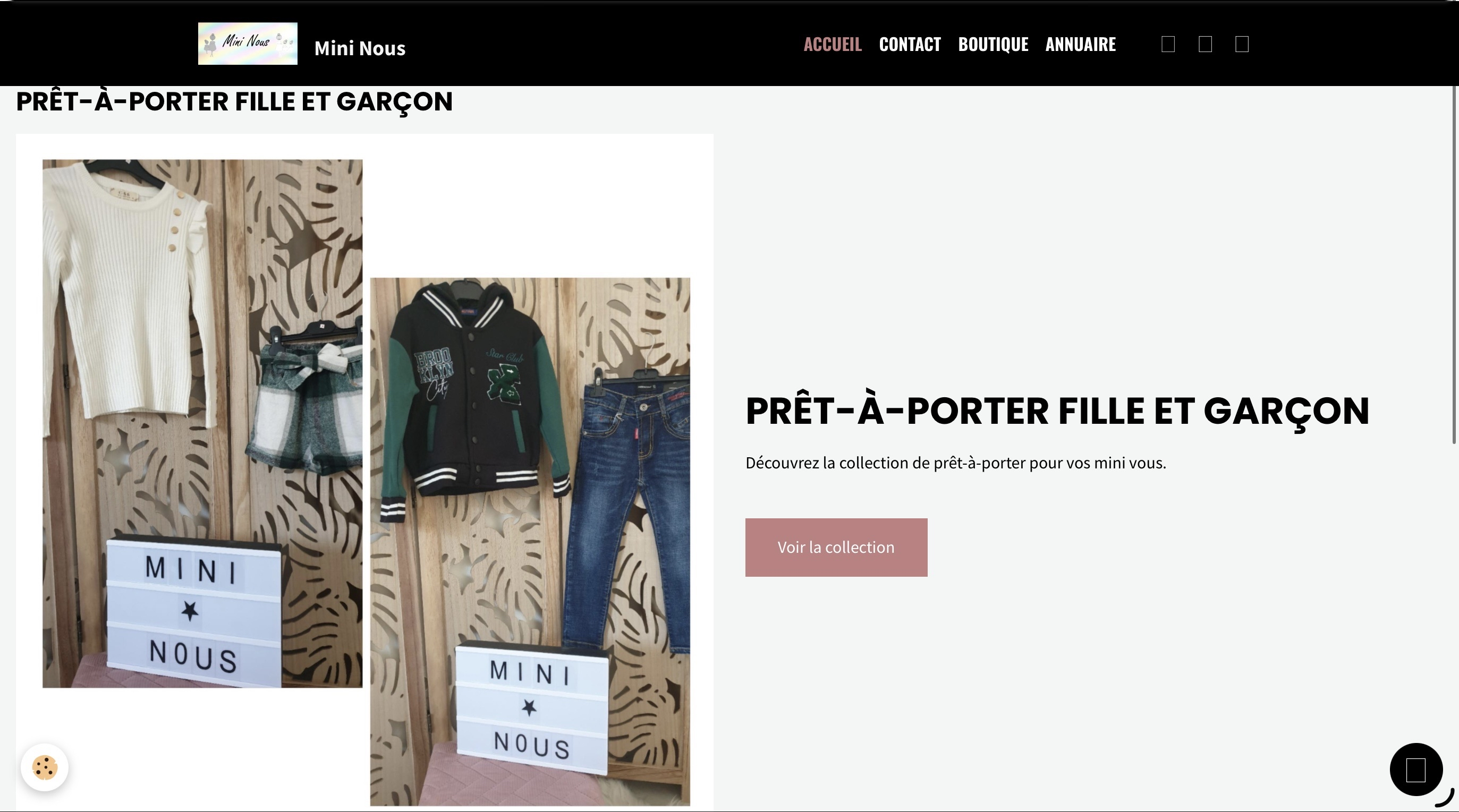The height and width of the screenshot is (812, 1459).
Task: Go to the ACCUEIL menu item
Action: click(833, 44)
